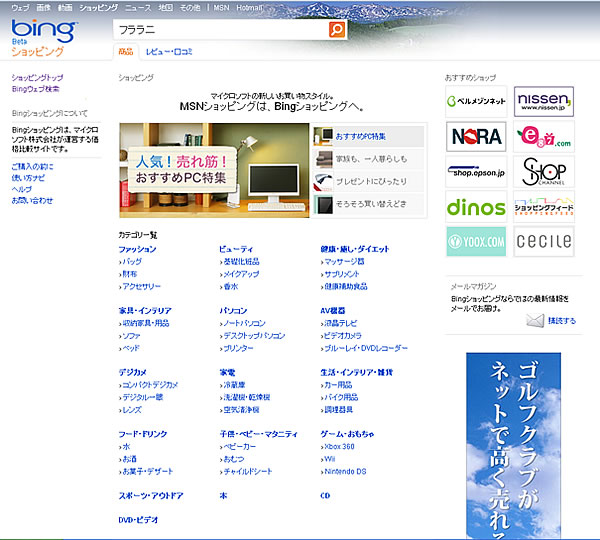Switch to the レビュー・口コミ tab
The width and height of the screenshot is (600, 540).
pyautogui.click(x=169, y=52)
